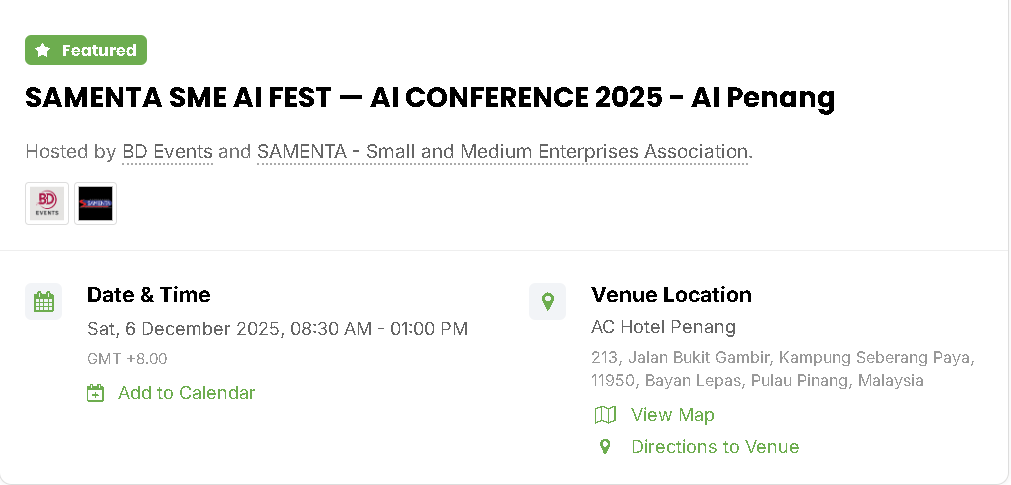
Task: Open the View Map link
Action: point(672,415)
